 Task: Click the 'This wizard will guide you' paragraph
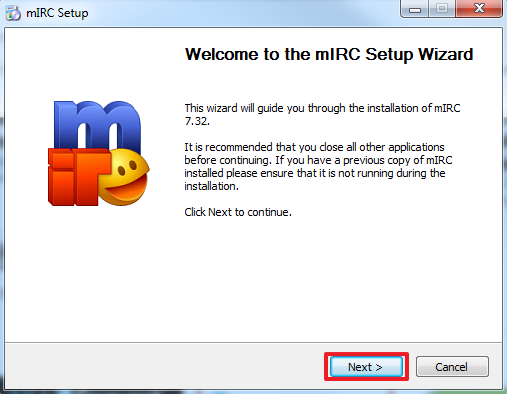click(322, 114)
